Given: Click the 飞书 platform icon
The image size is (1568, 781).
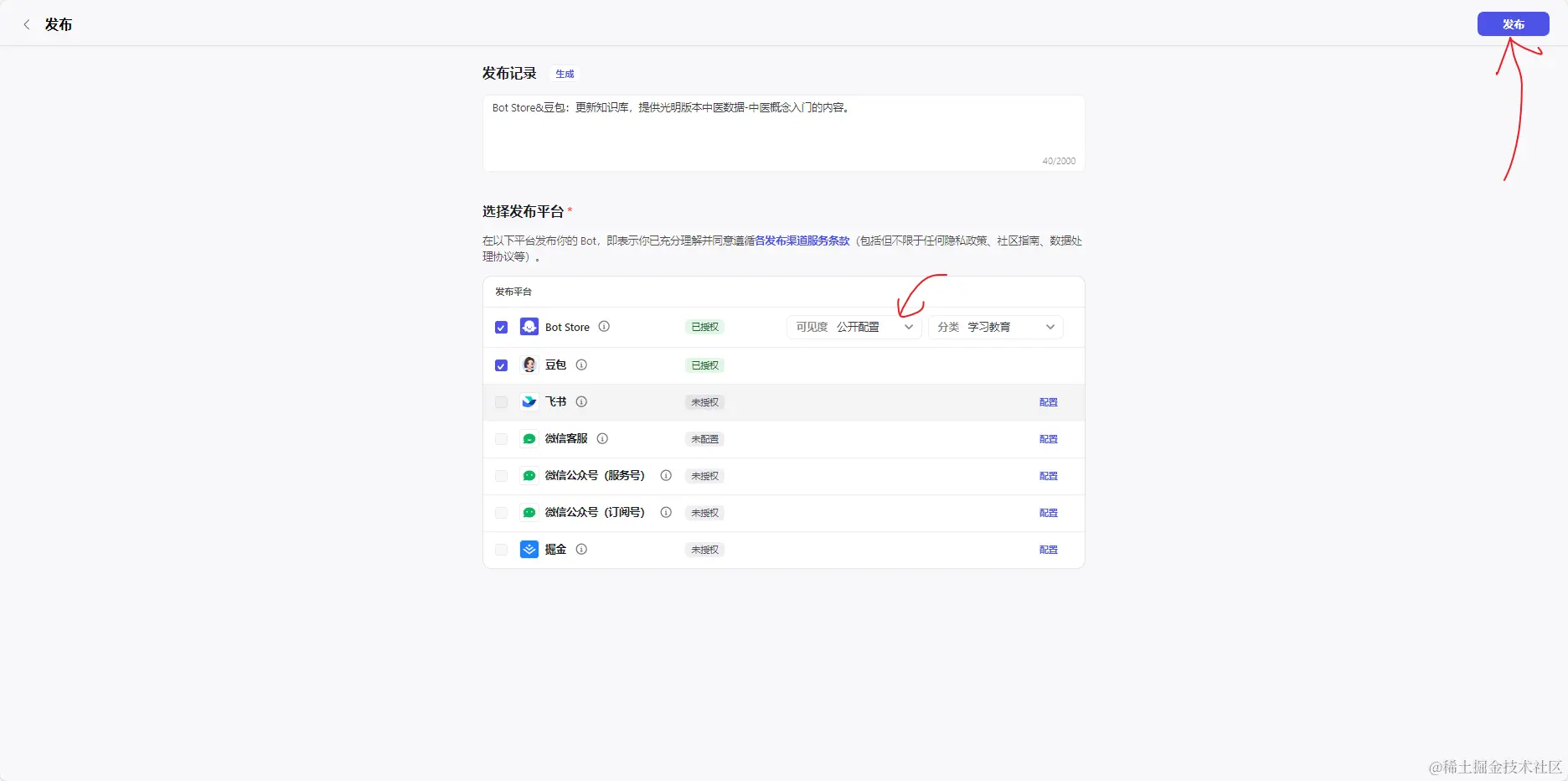Looking at the screenshot, I should (529, 401).
